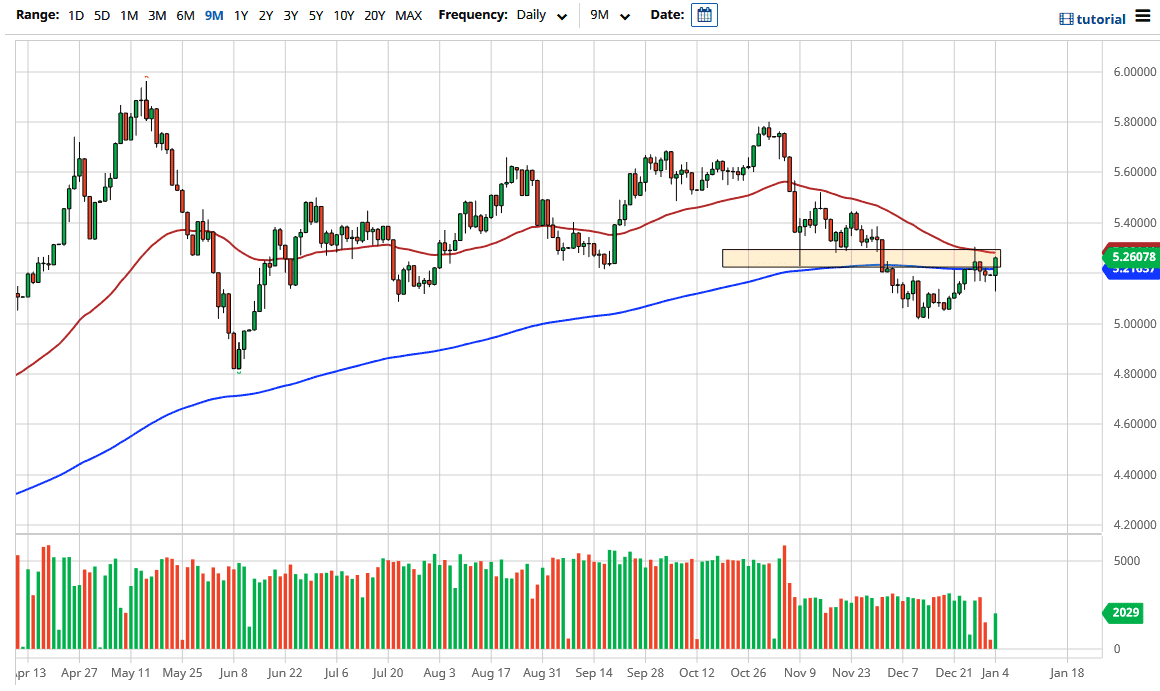Switch to the MAX range

[x=408, y=15]
